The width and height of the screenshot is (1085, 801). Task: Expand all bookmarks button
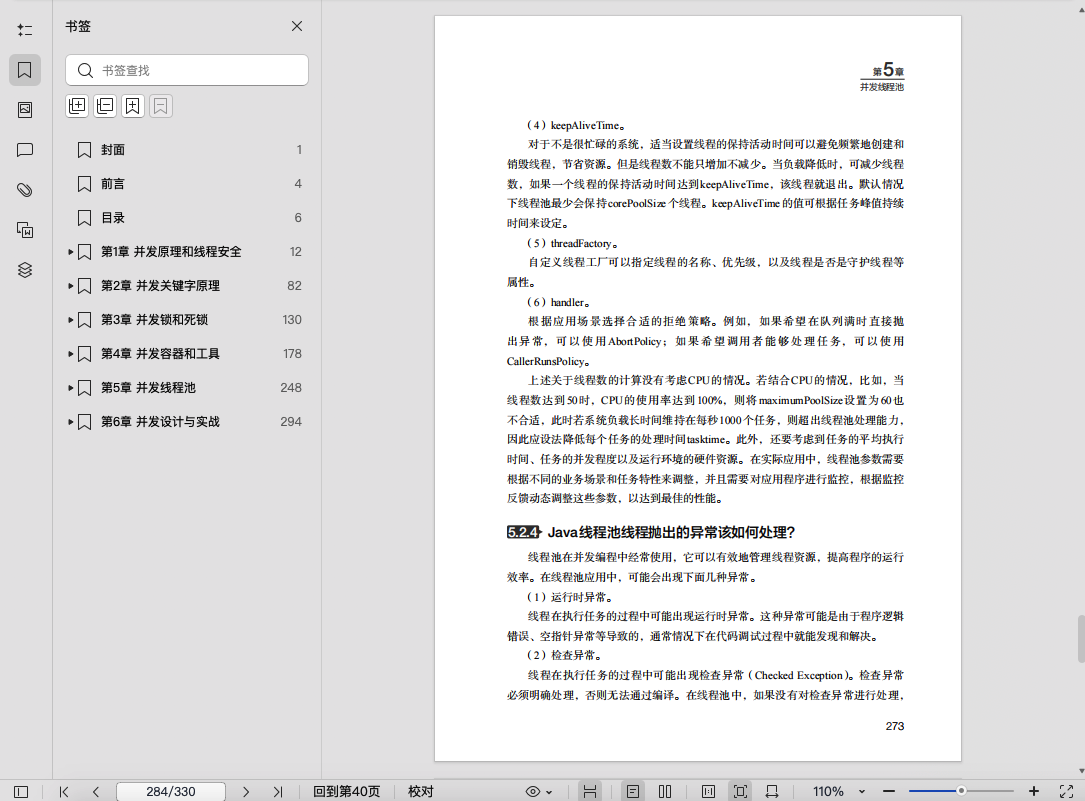[x=77, y=106]
